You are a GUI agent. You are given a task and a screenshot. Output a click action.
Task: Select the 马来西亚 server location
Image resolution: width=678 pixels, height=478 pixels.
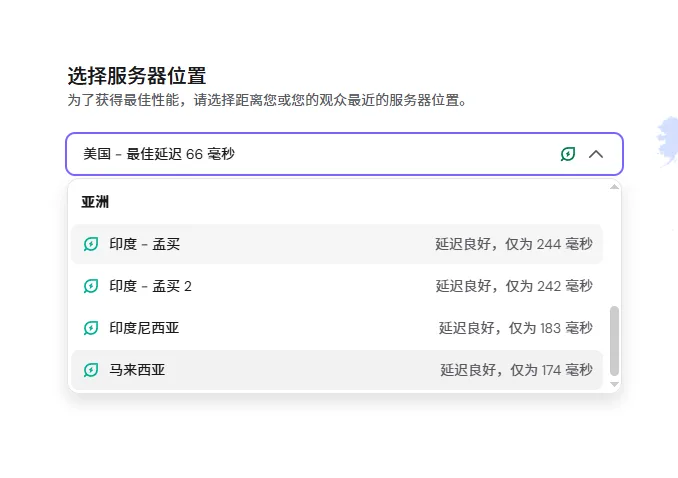[x=337, y=370]
